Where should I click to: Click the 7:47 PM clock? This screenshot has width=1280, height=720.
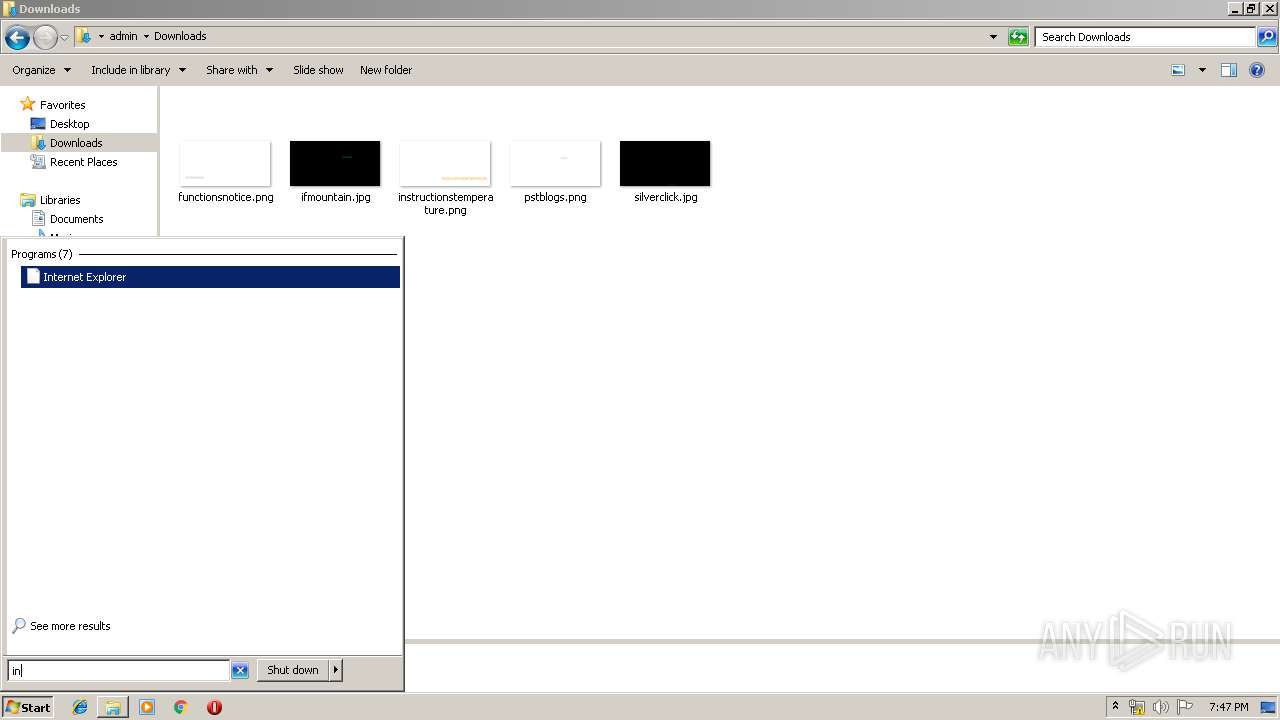[x=1228, y=707]
